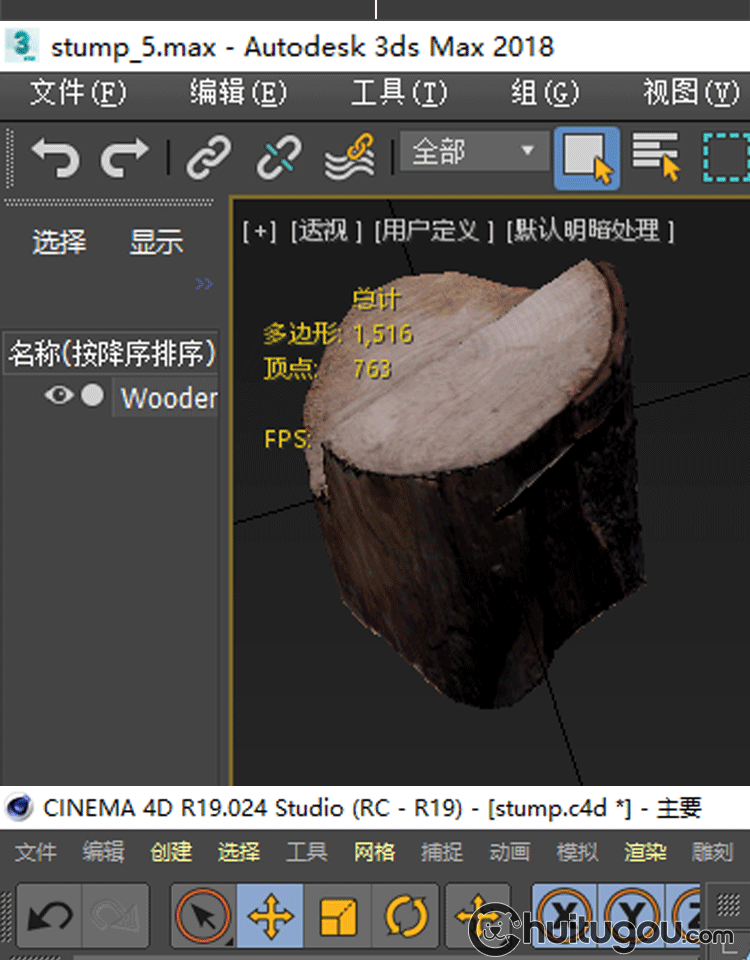Sort by the 名称(按降序排序) column header
750x960 pixels.
click(111, 353)
